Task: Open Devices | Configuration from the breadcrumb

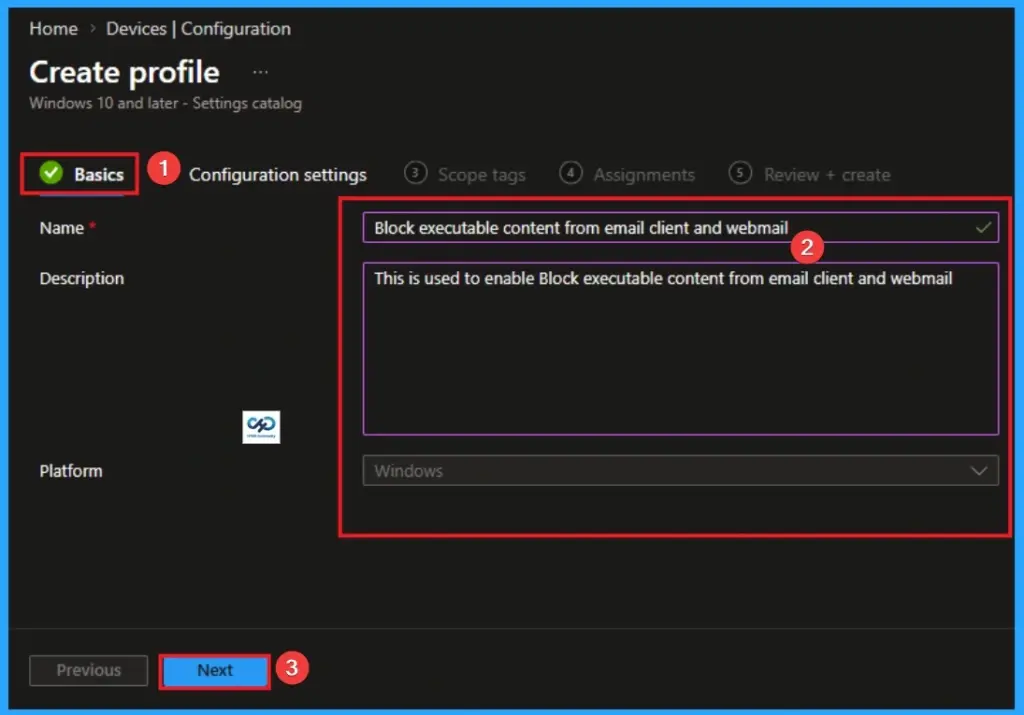Action: [x=197, y=28]
